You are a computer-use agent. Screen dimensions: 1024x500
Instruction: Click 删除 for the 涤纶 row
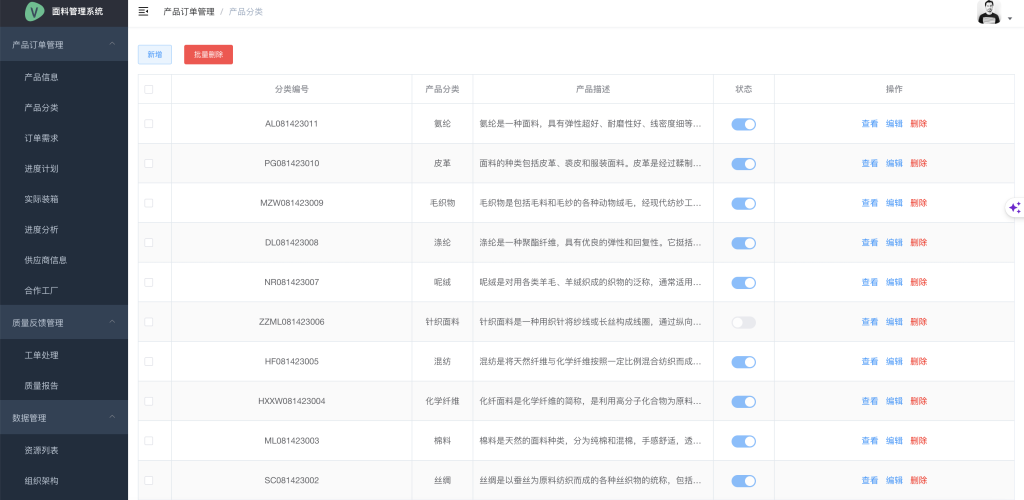pyautogui.click(x=918, y=243)
